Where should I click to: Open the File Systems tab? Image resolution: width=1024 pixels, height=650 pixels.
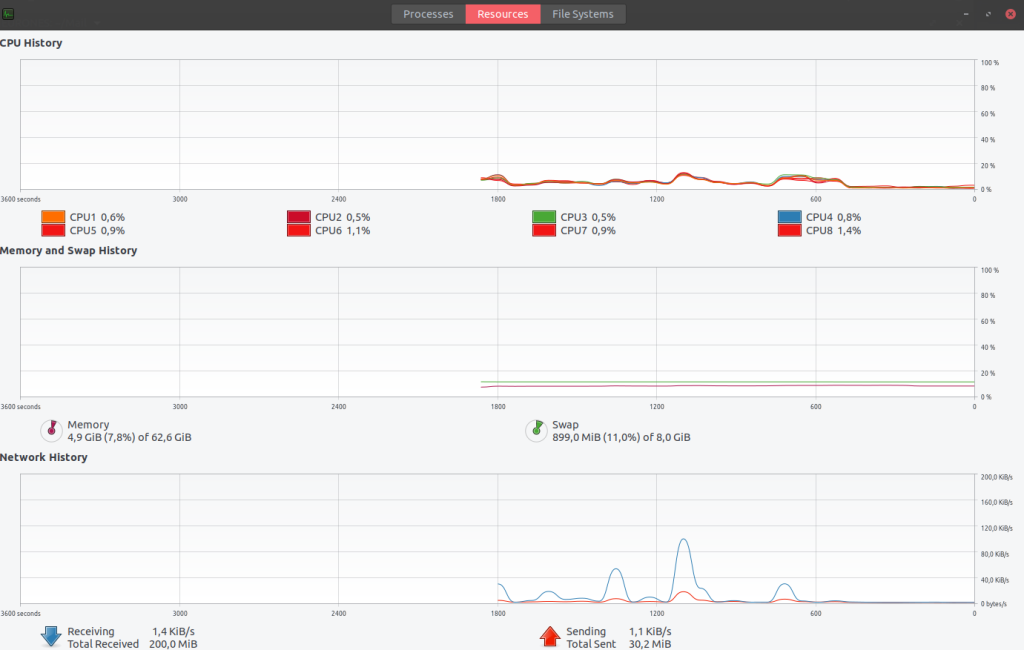(x=583, y=14)
